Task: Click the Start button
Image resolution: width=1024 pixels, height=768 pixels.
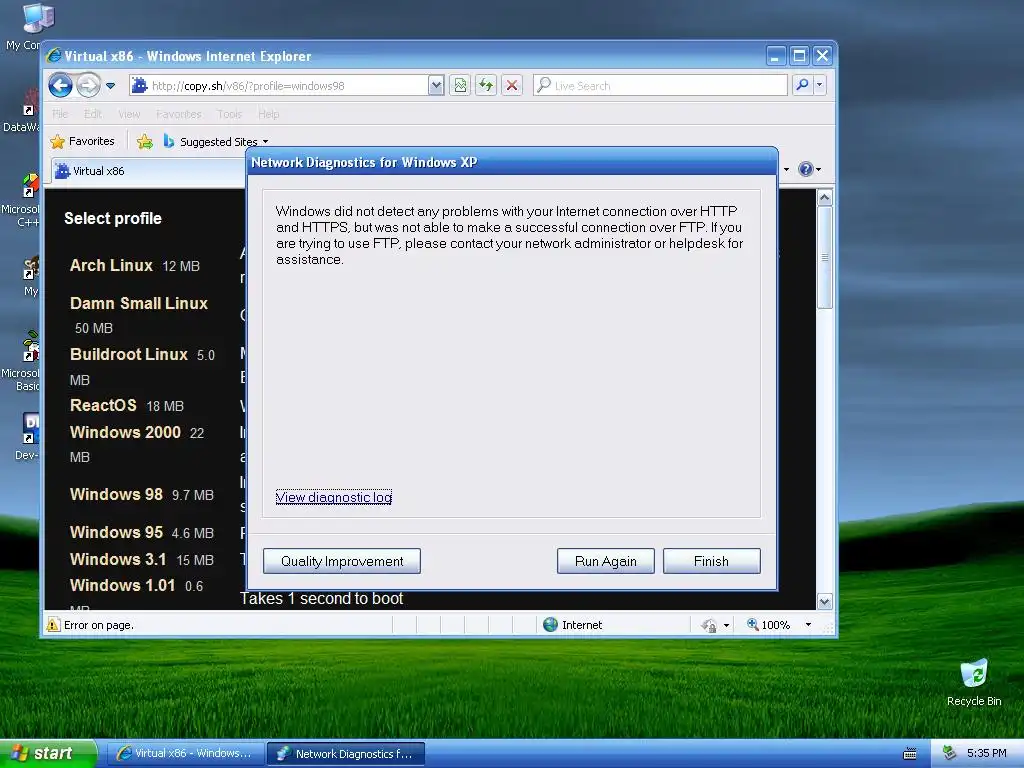Action: point(48,754)
